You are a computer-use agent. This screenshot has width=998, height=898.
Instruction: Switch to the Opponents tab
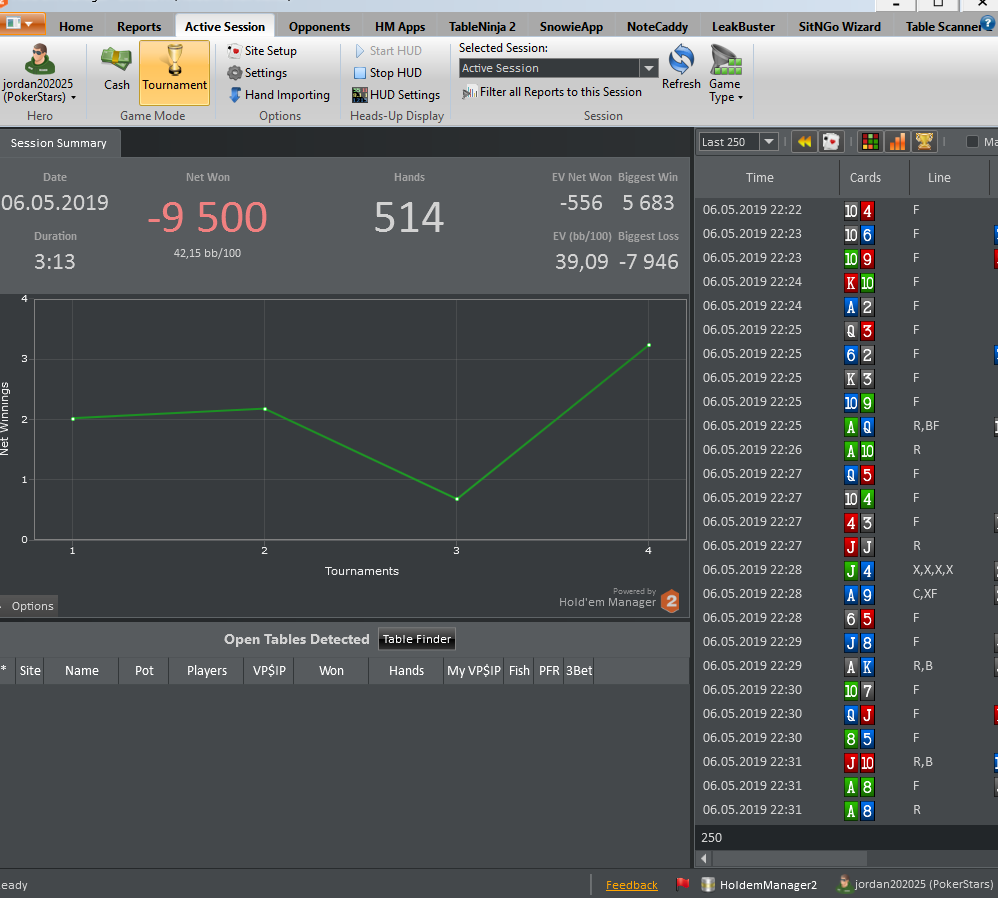click(319, 27)
